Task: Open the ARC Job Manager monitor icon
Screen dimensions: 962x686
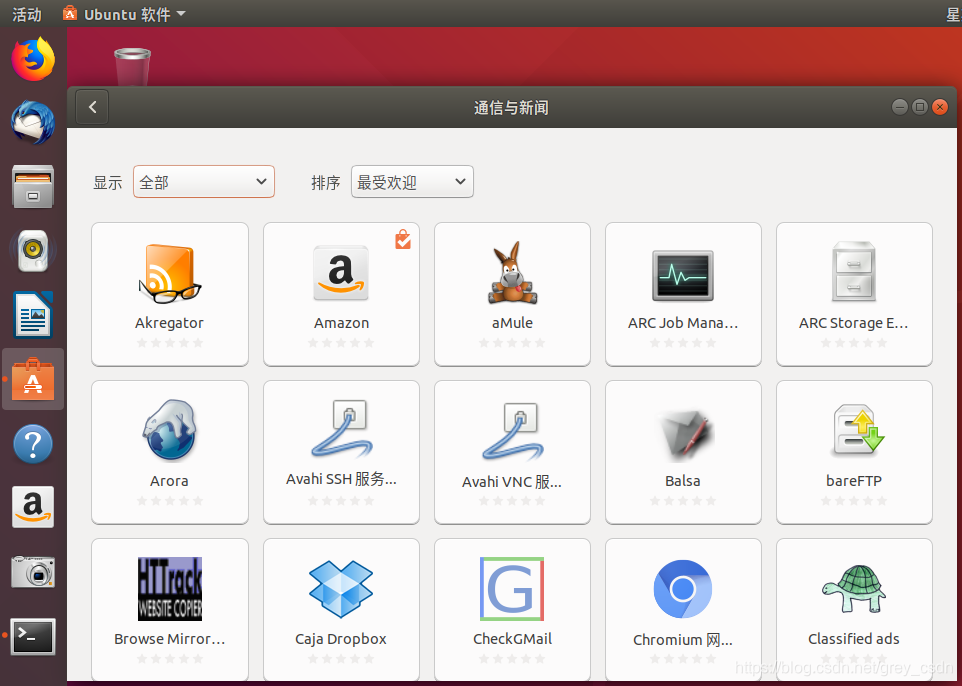Action: point(683,276)
